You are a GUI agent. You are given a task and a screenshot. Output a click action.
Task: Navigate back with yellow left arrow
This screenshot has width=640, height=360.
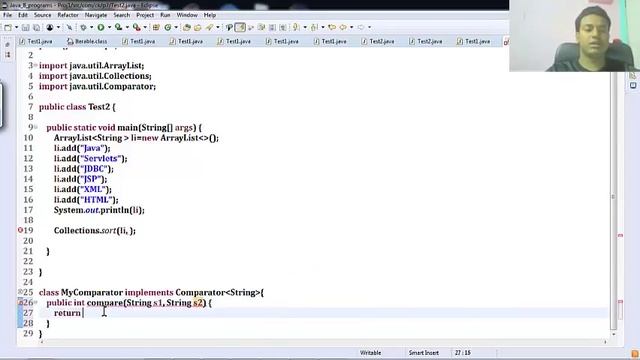(343, 27)
